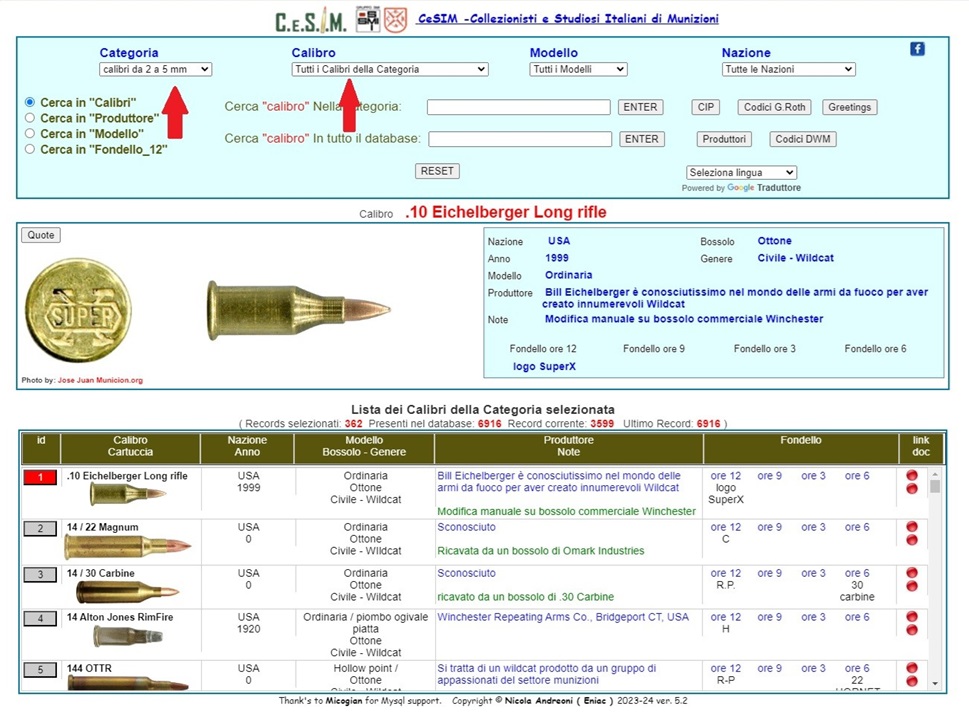Click the calibro in tutto il database field
Image resolution: width=969 pixels, height=720 pixels.
click(x=520, y=139)
